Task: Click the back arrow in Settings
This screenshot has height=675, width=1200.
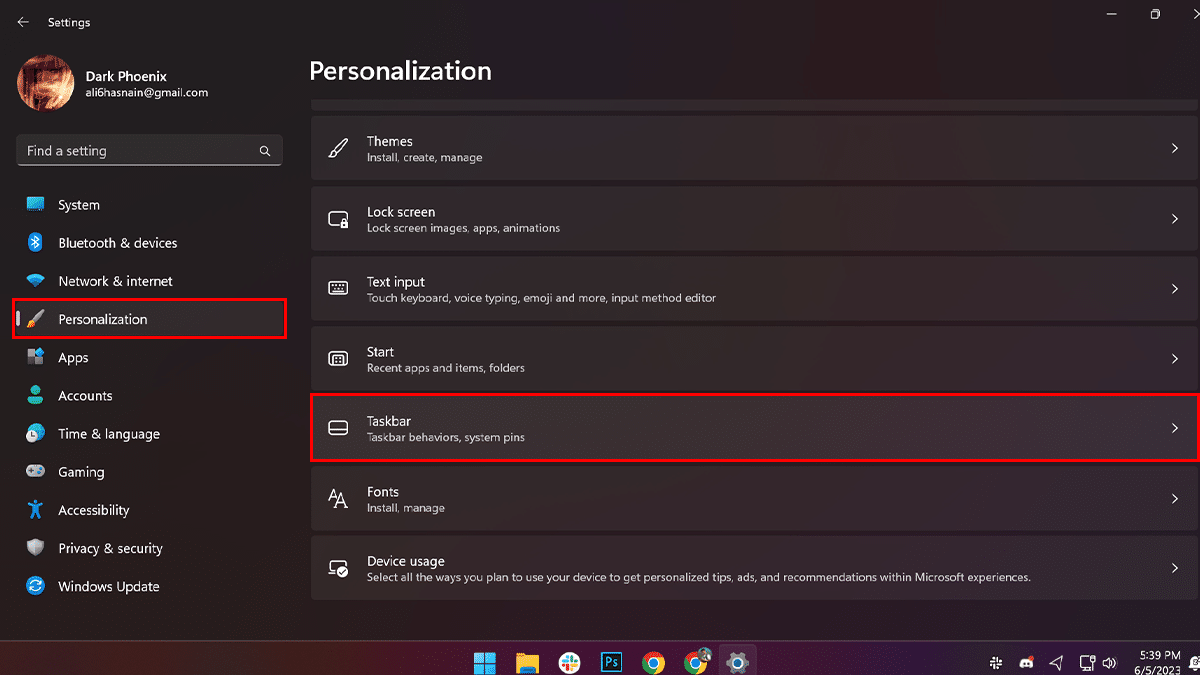Action: (x=23, y=22)
